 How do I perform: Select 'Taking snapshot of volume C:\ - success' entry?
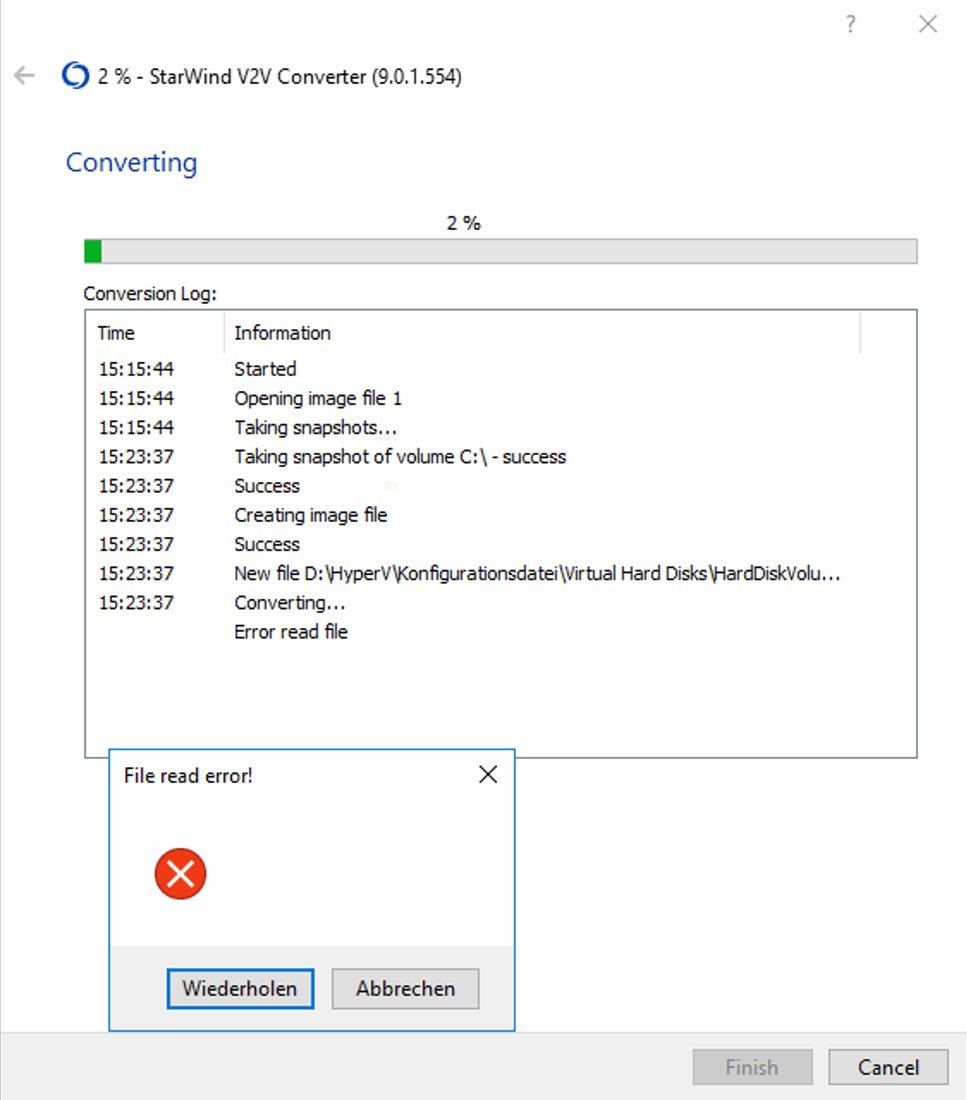[500, 457]
